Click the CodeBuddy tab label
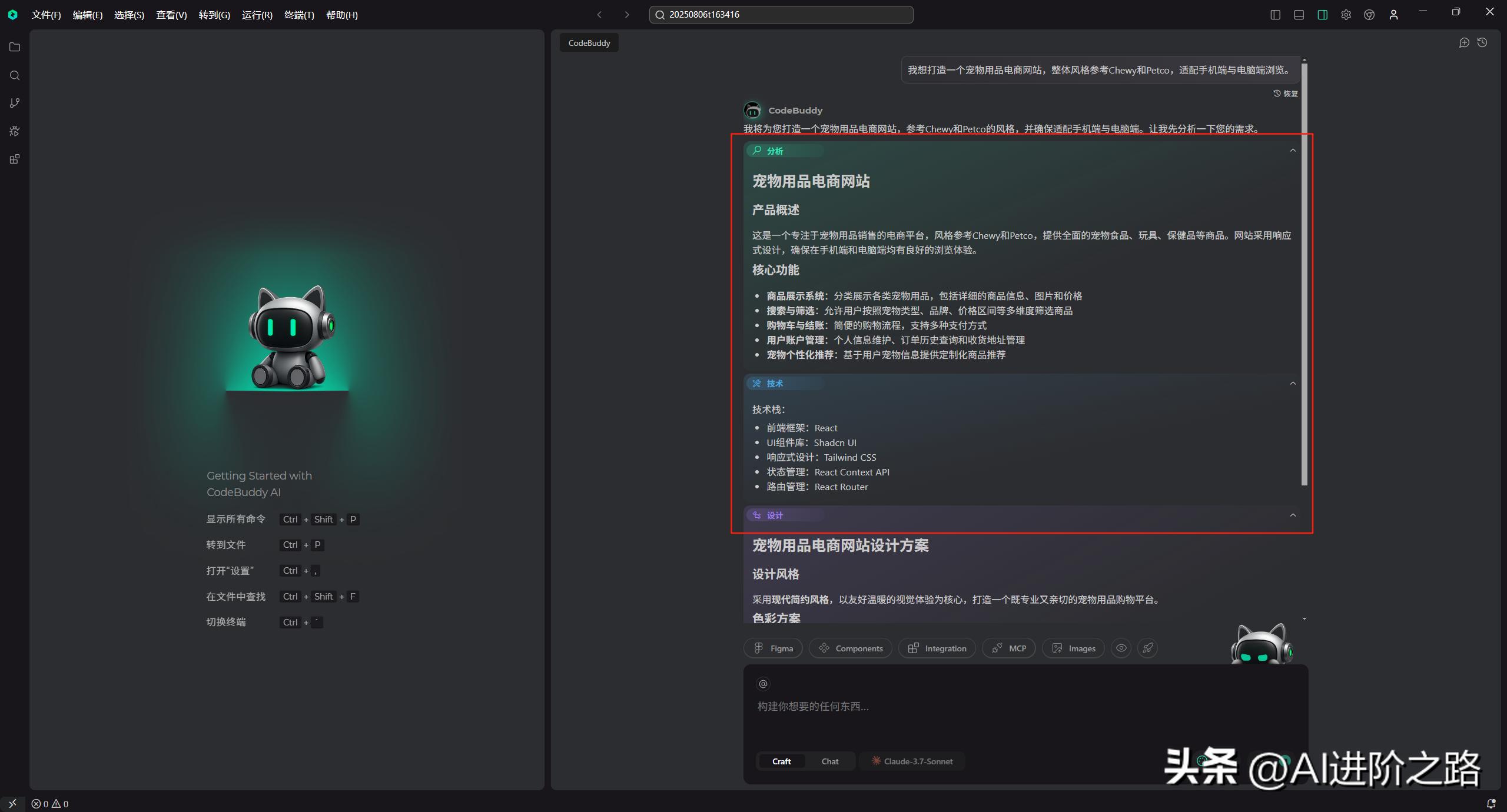 click(588, 42)
